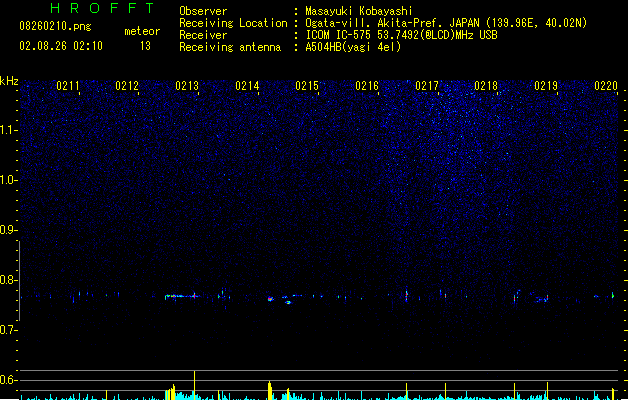This screenshot has width=629, height=400.
Task: Click the 0220 time marker
Action: (606, 86)
